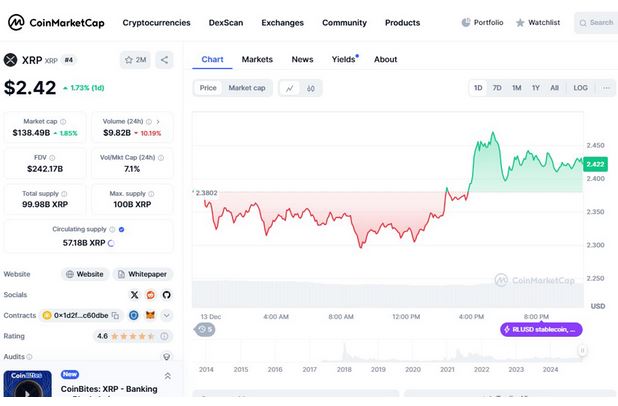This screenshot has width=618, height=406.
Task: Add XRP to watchlist with star button
Action: pos(135,60)
